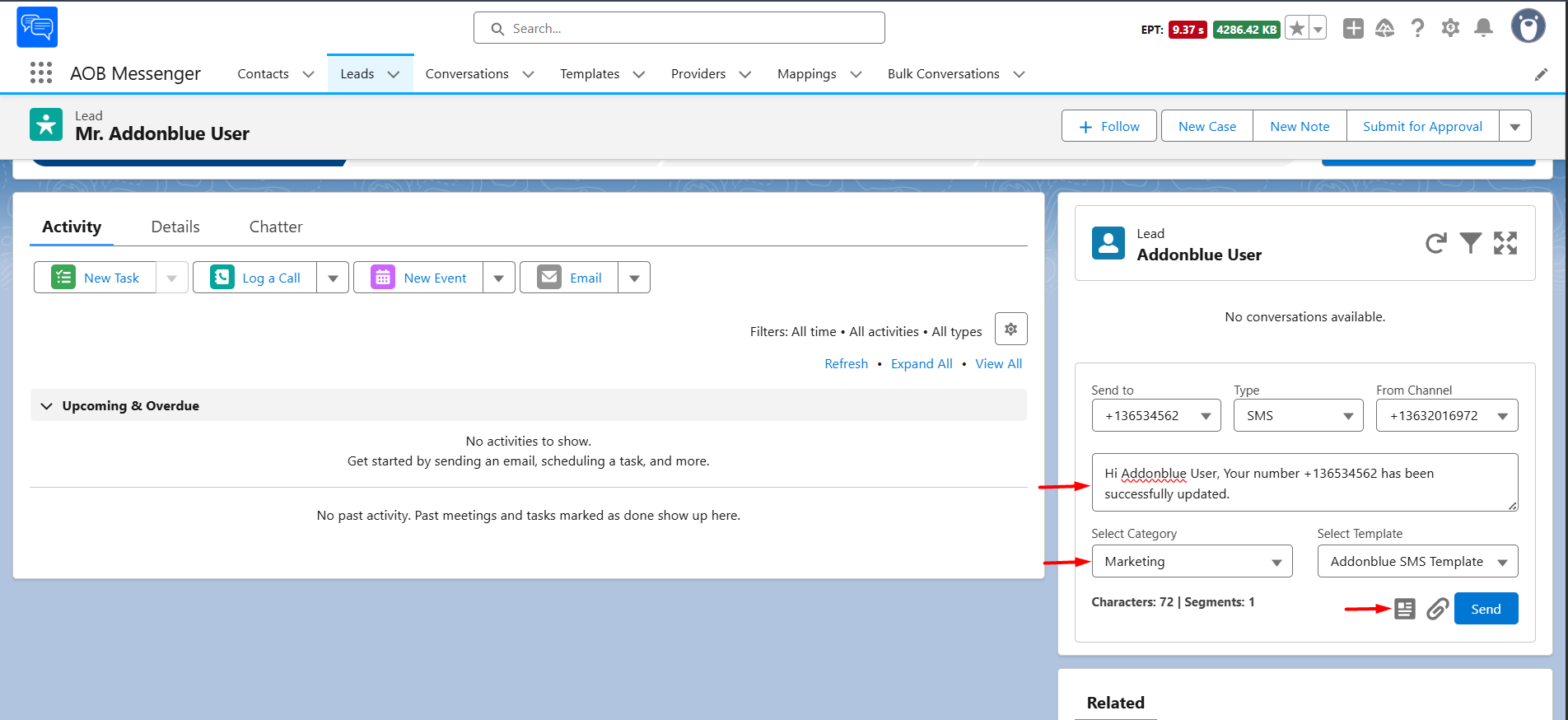This screenshot has height=720, width=1568.
Task: Edit navigation with pencil icon
Action: 1541,74
